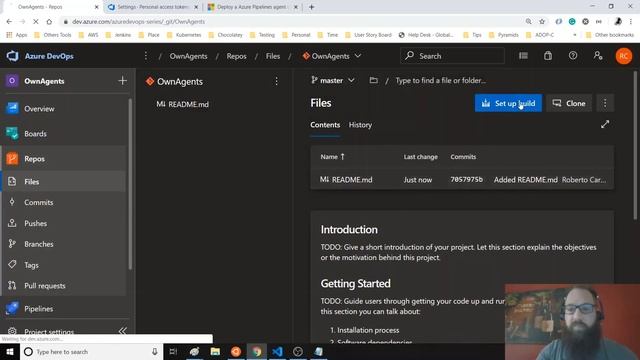Open Task View on the taskbar

coord(173,351)
